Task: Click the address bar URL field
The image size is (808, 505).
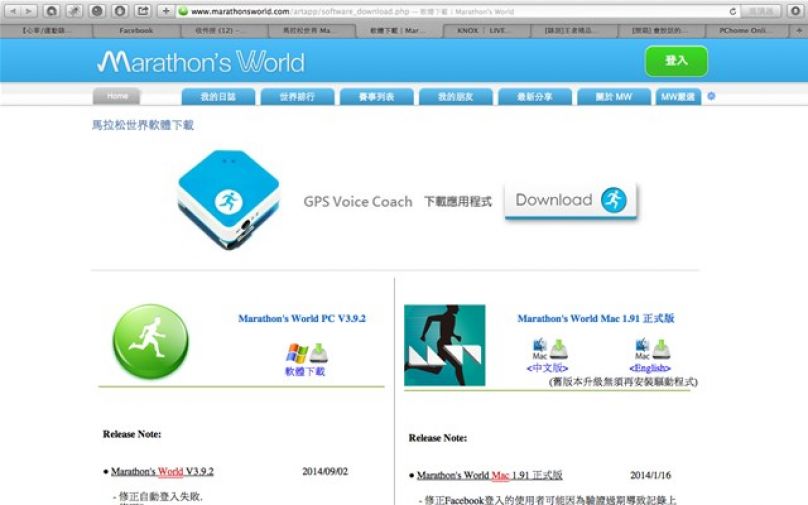Action: (x=459, y=11)
